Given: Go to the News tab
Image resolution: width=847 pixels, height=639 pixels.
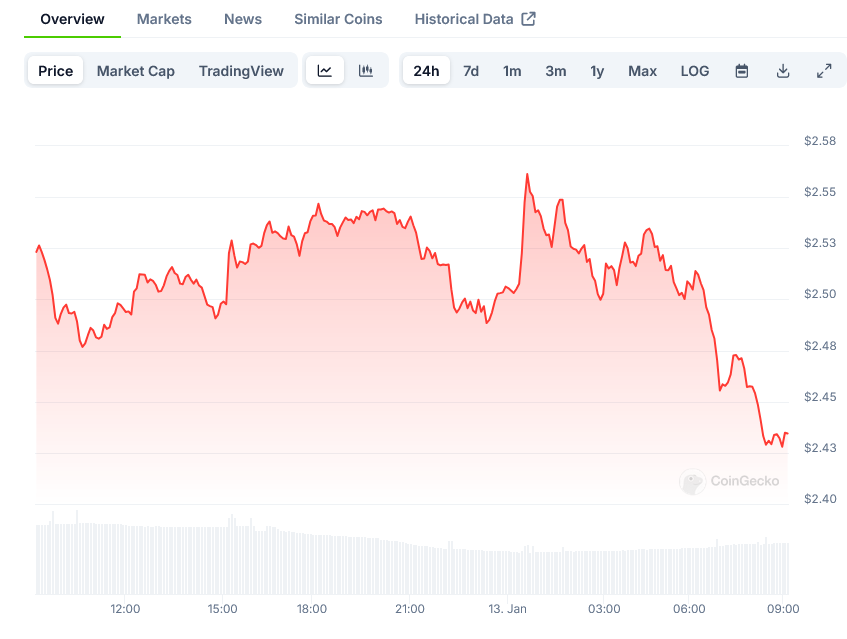Looking at the screenshot, I should (x=243, y=19).
